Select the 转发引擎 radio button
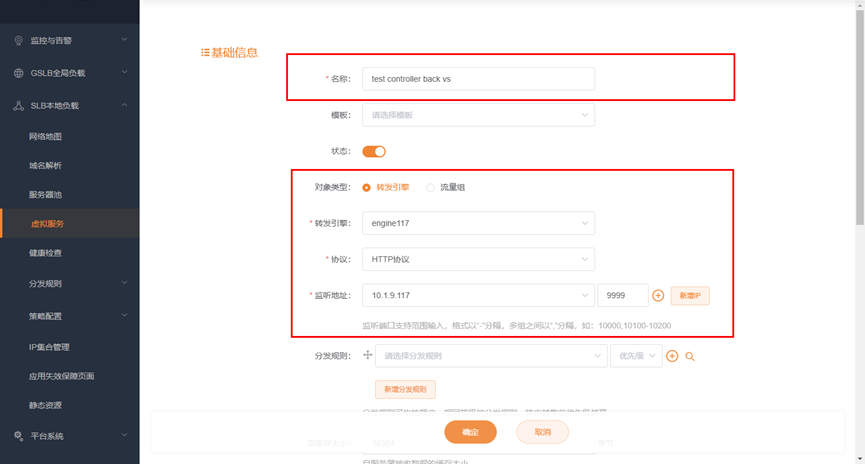This screenshot has height=464, width=865. tap(367, 187)
